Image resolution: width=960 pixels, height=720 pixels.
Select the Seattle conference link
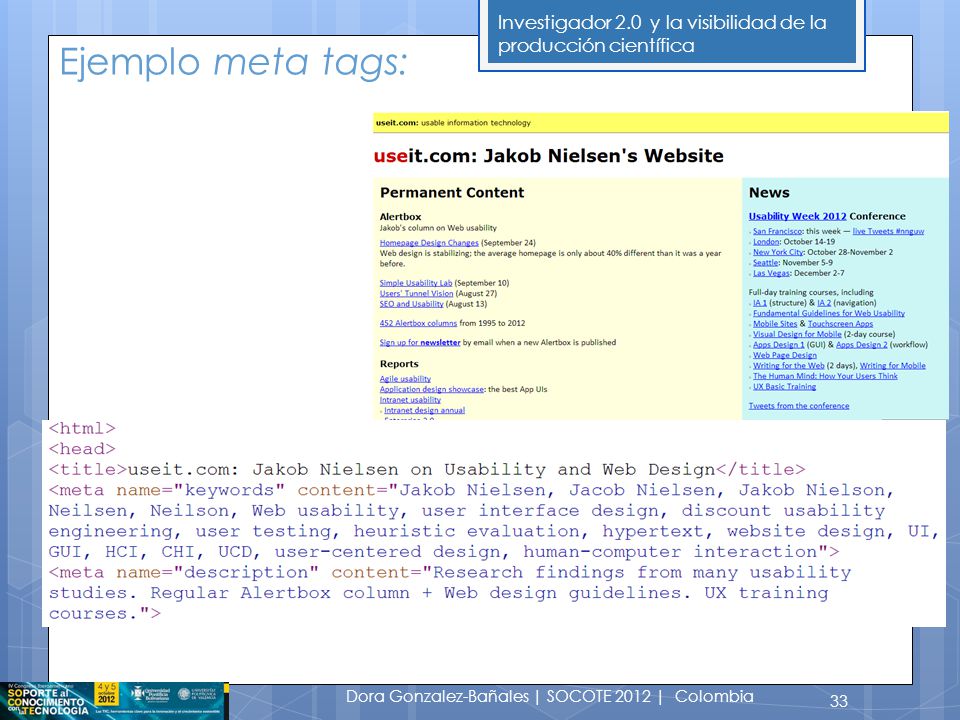[x=765, y=263]
